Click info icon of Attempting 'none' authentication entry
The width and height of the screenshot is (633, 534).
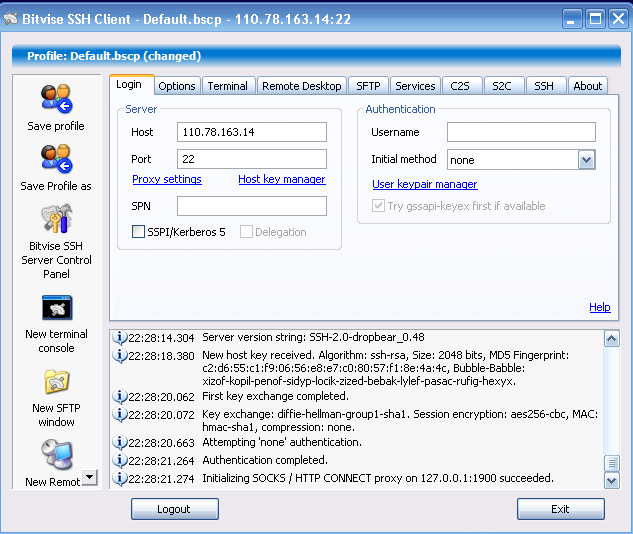(119, 442)
